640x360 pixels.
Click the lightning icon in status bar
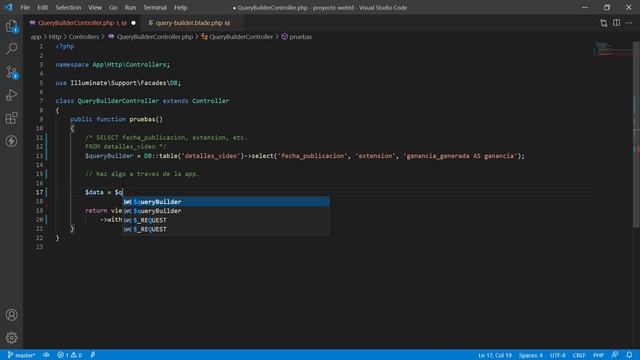(93, 355)
